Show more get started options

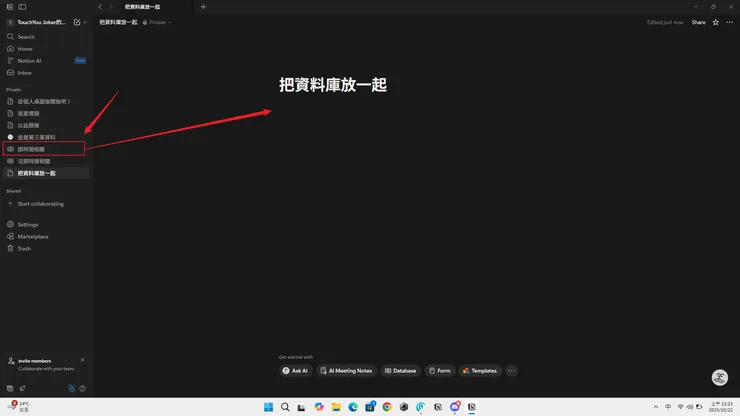(511, 371)
